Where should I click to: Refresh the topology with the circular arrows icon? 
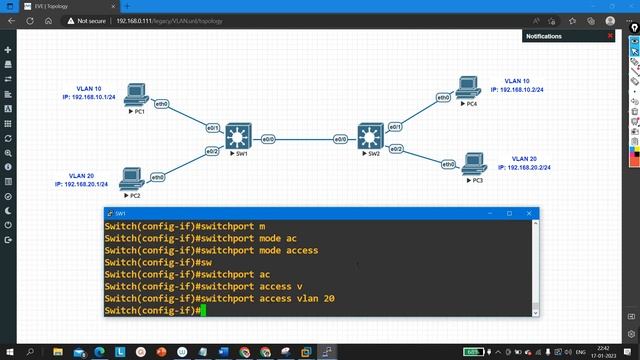[8, 138]
